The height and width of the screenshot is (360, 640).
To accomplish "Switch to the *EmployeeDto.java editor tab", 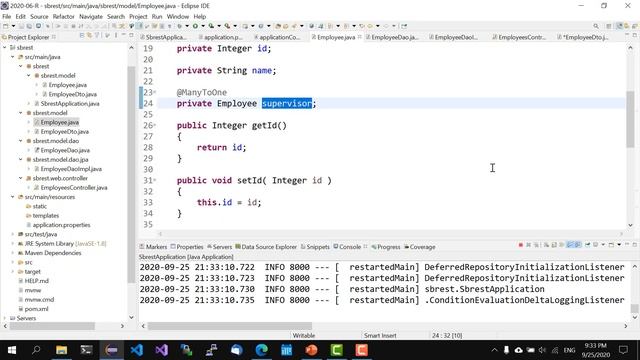I will [583, 37].
